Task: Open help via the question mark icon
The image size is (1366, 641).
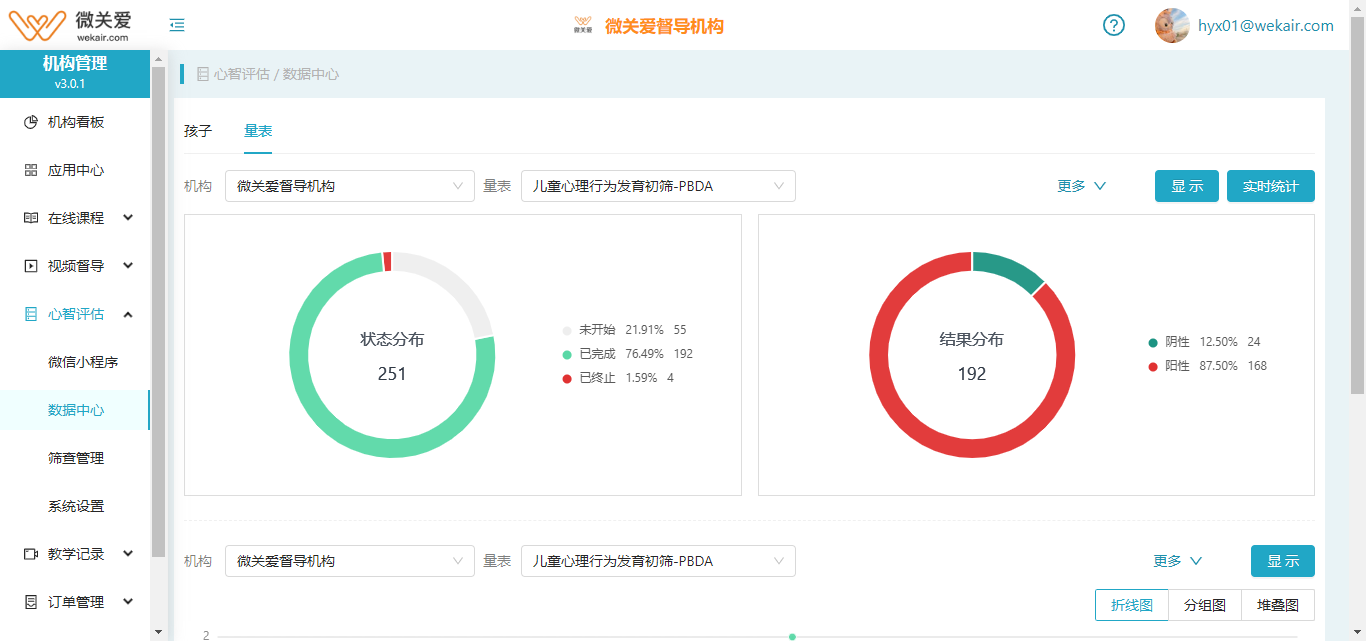Action: (1114, 25)
